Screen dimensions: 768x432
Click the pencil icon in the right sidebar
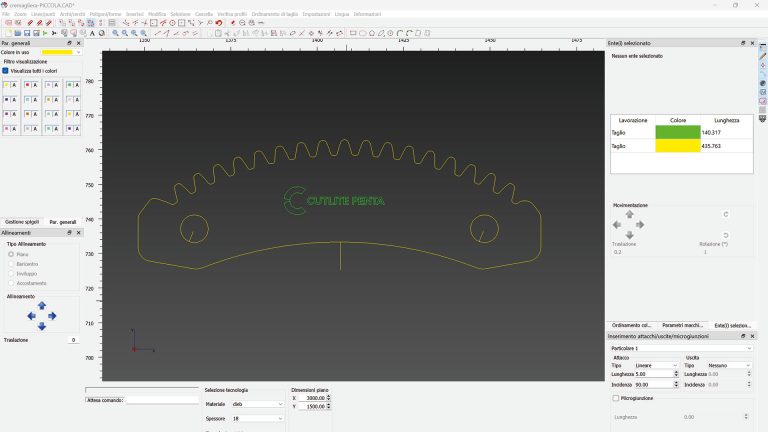[x=763, y=56]
